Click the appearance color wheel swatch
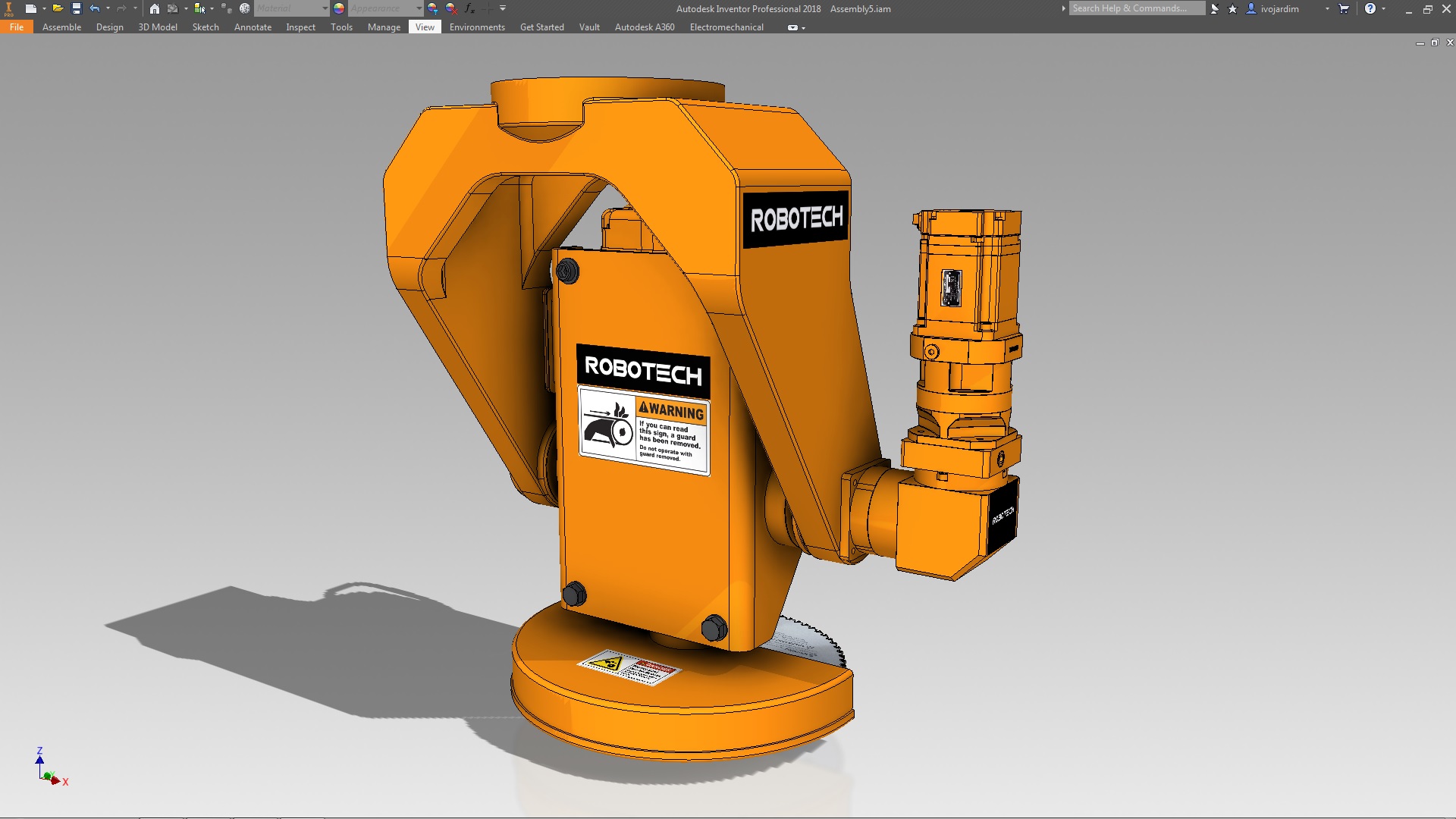The width and height of the screenshot is (1456, 819). click(x=339, y=8)
